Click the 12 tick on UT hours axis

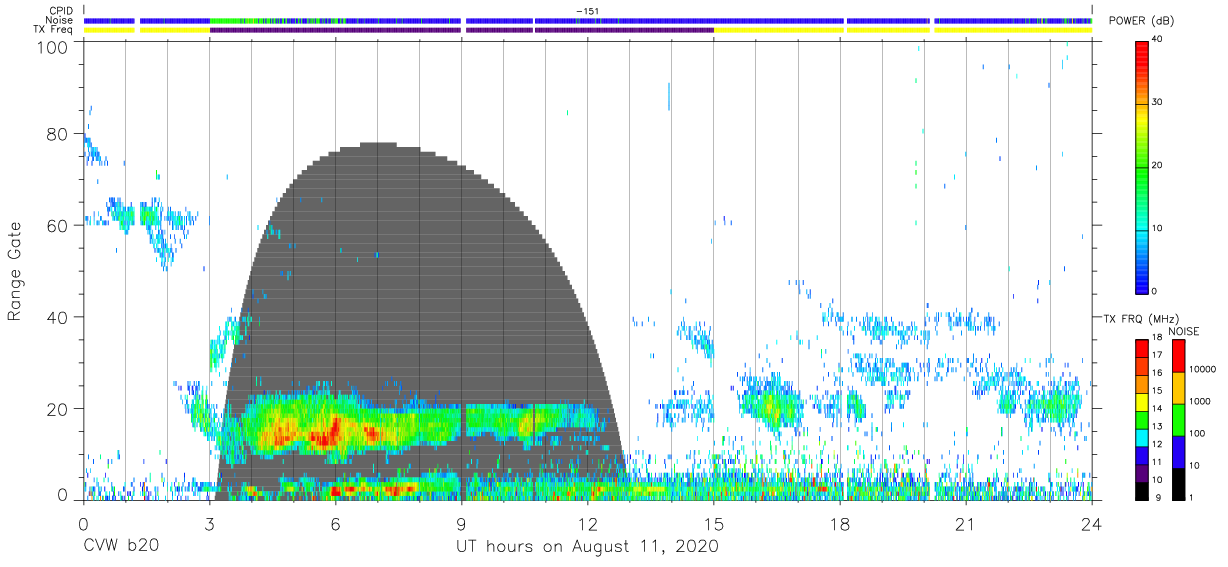pyautogui.click(x=588, y=523)
